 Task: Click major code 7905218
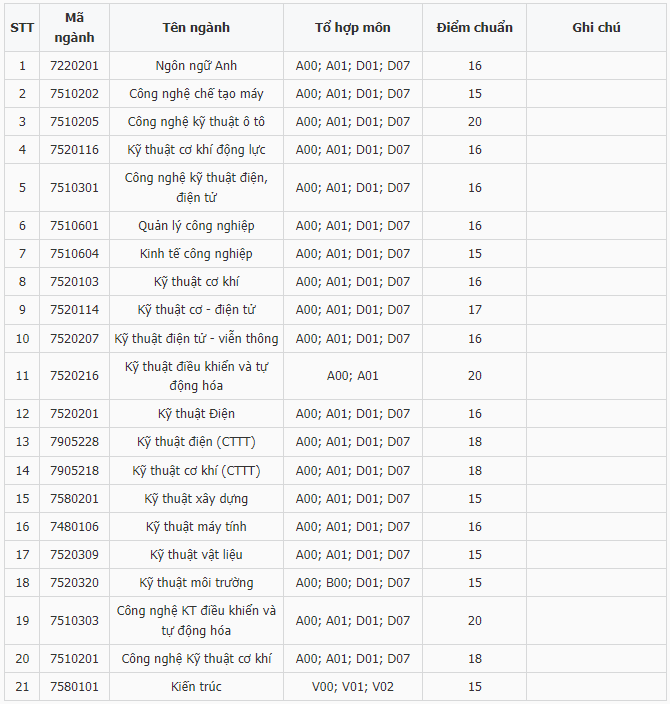point(74,470)
